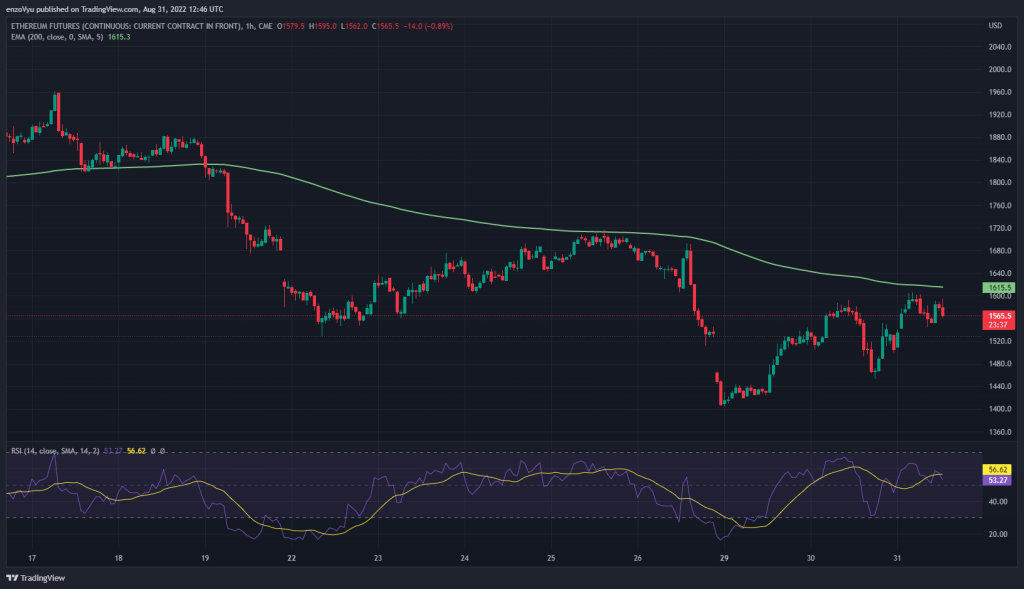
Task: Click date label 17 on the time axis
Action: [x=32, y=558]
